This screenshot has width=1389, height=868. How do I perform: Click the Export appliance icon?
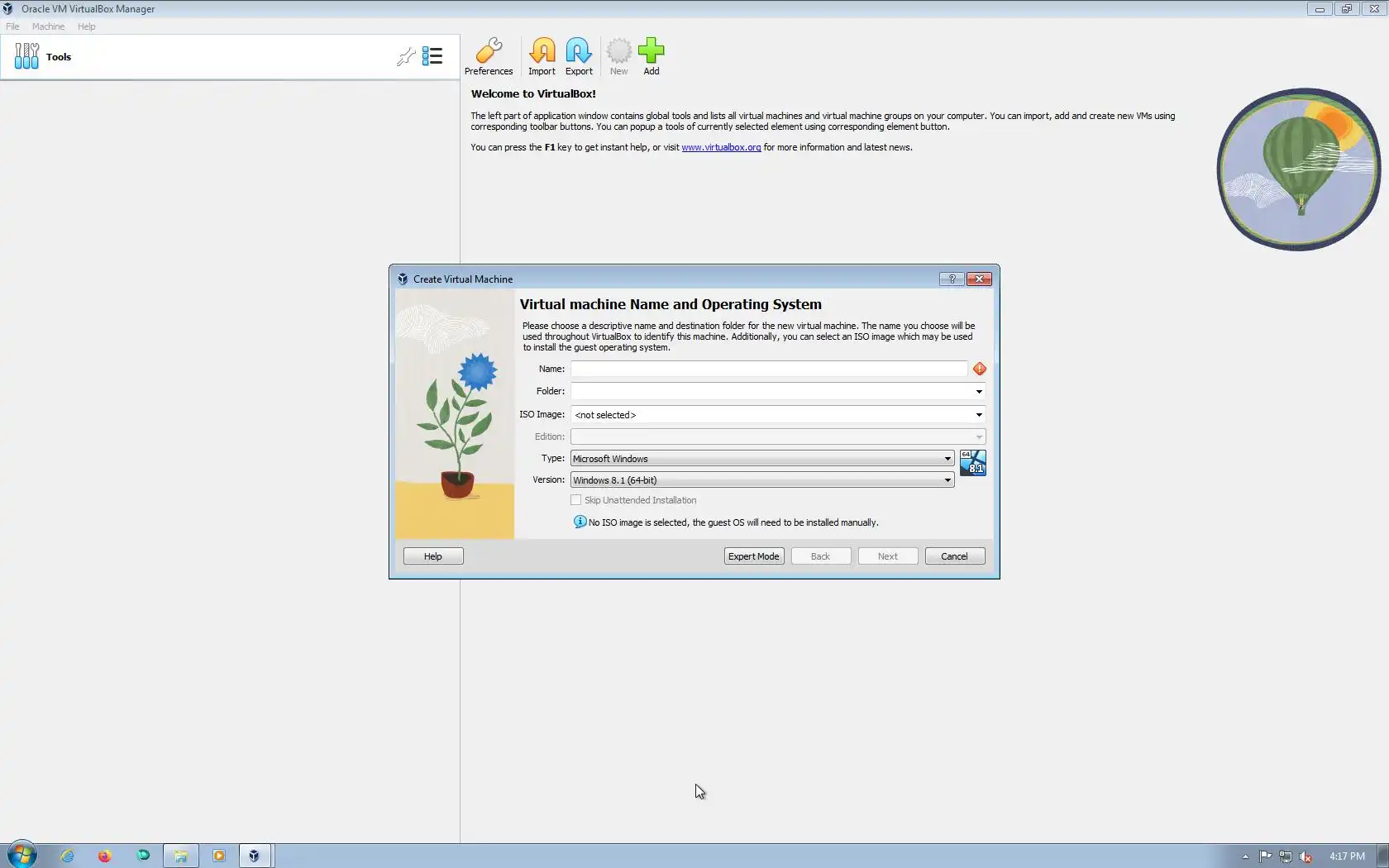579,56
